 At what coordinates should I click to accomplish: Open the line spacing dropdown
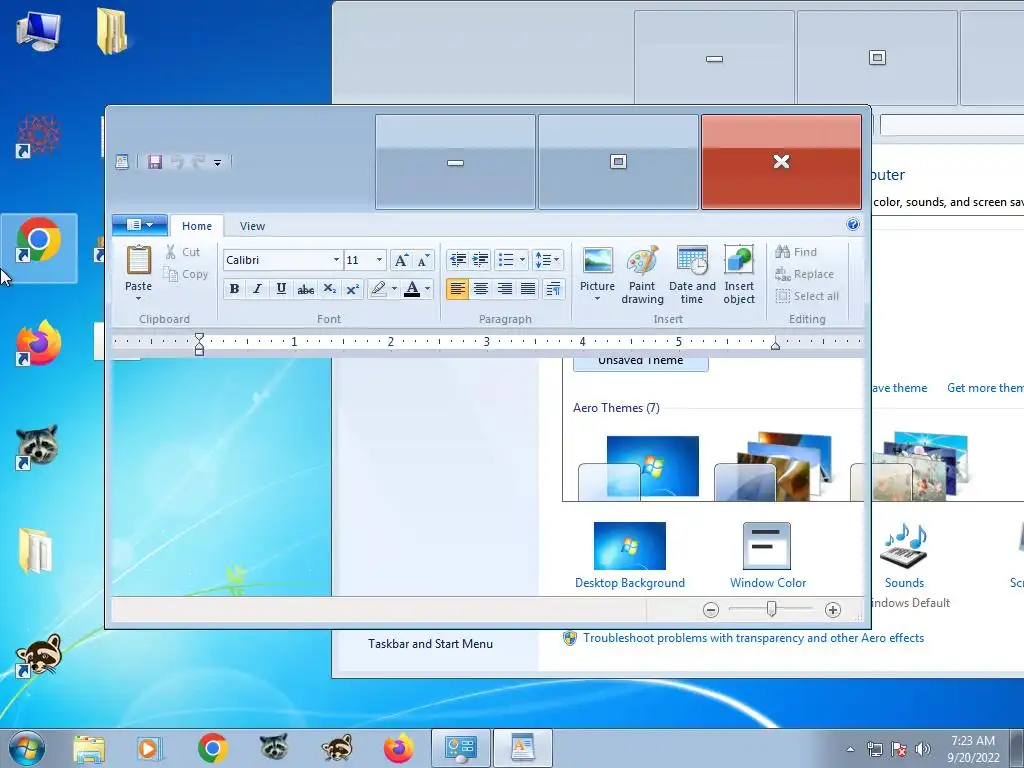pos(547,260)
